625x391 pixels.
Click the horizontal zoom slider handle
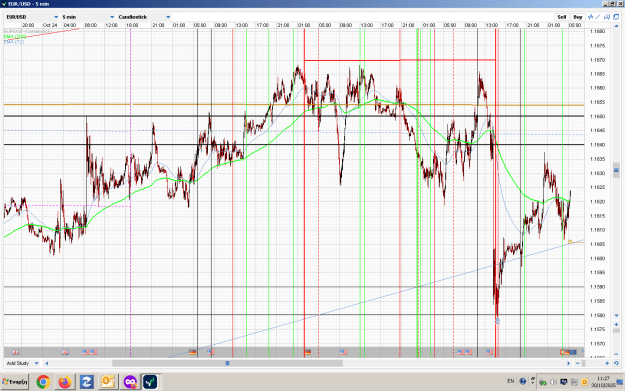pyautogui.click(x=584, y=363)
